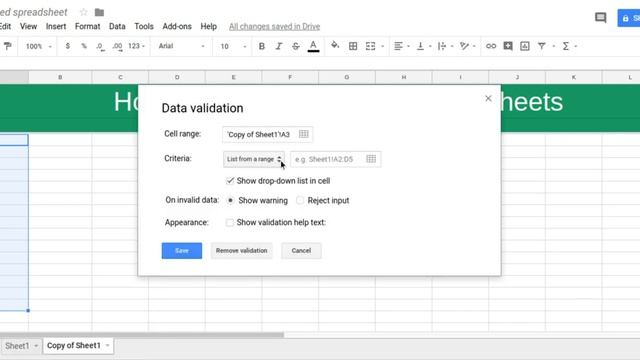
Task: Select column B header
Action: pos(60,77)
